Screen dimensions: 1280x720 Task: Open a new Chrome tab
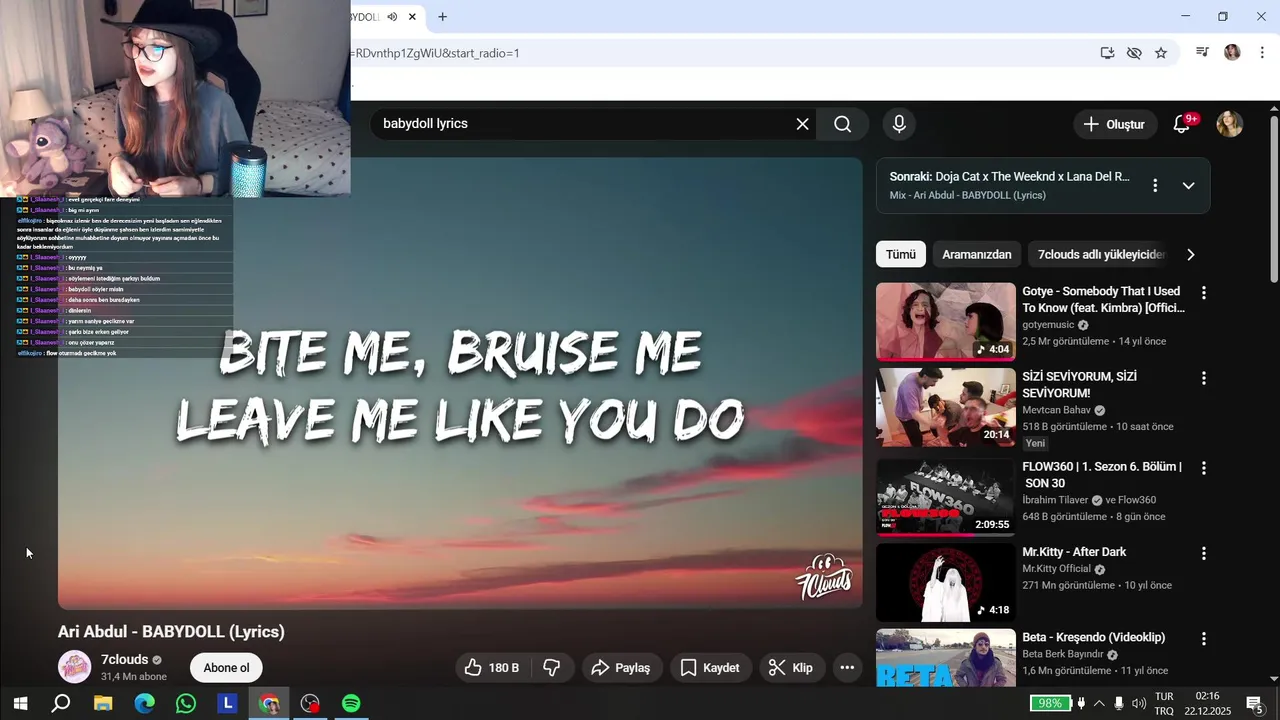coord(442,17)
